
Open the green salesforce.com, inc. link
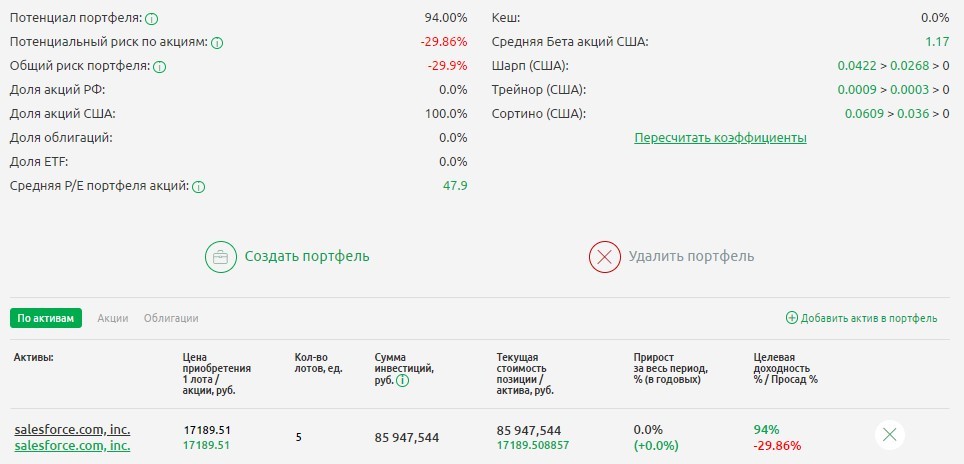pos(72,445)
